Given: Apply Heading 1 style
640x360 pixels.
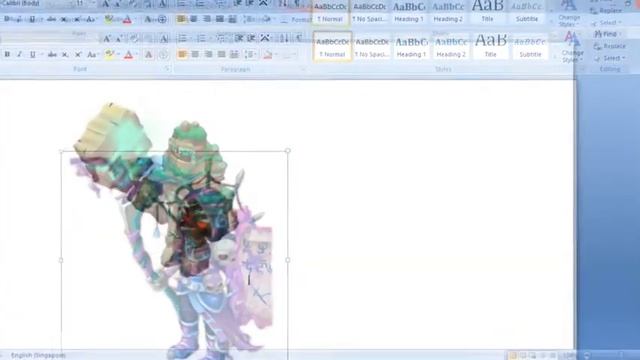Looking at the screenshot, I should [411, 47].
